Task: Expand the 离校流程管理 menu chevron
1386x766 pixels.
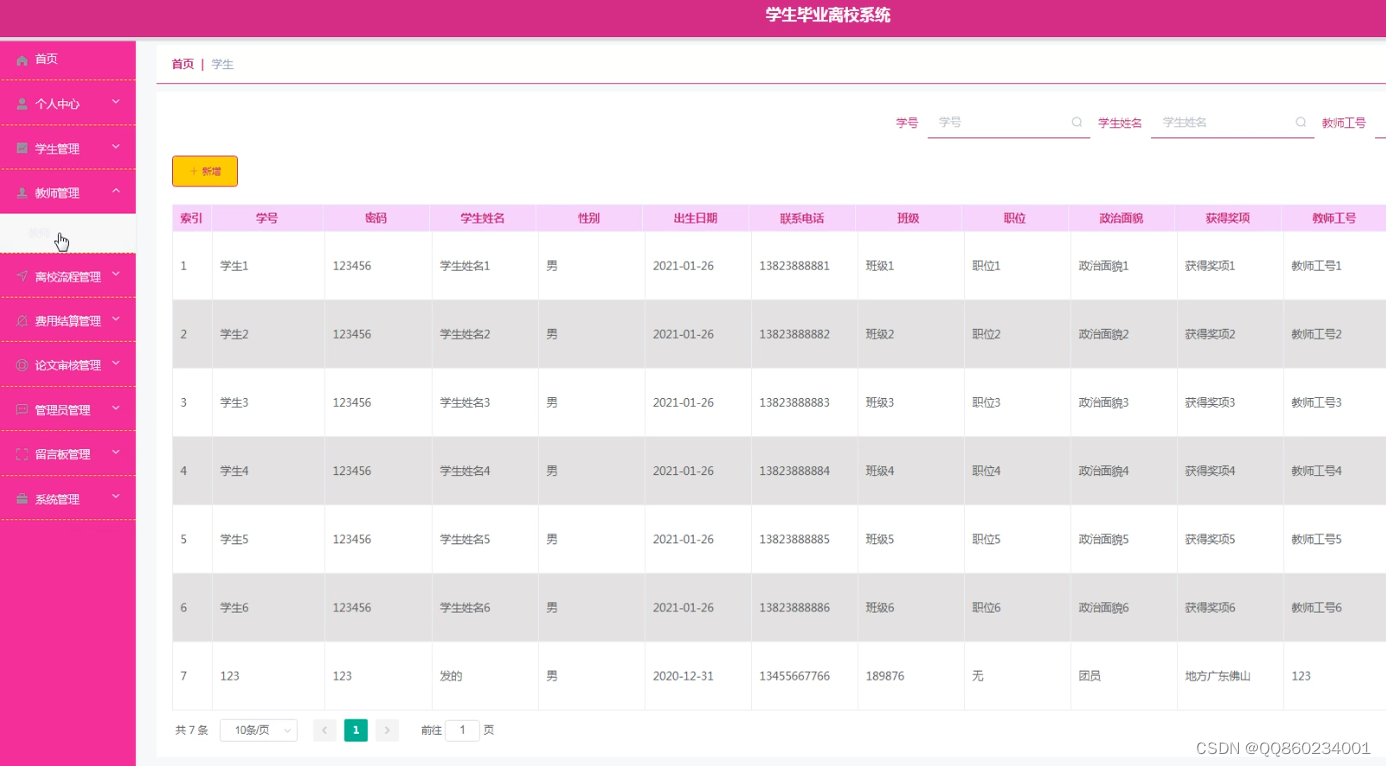Action: click(116, 274)
